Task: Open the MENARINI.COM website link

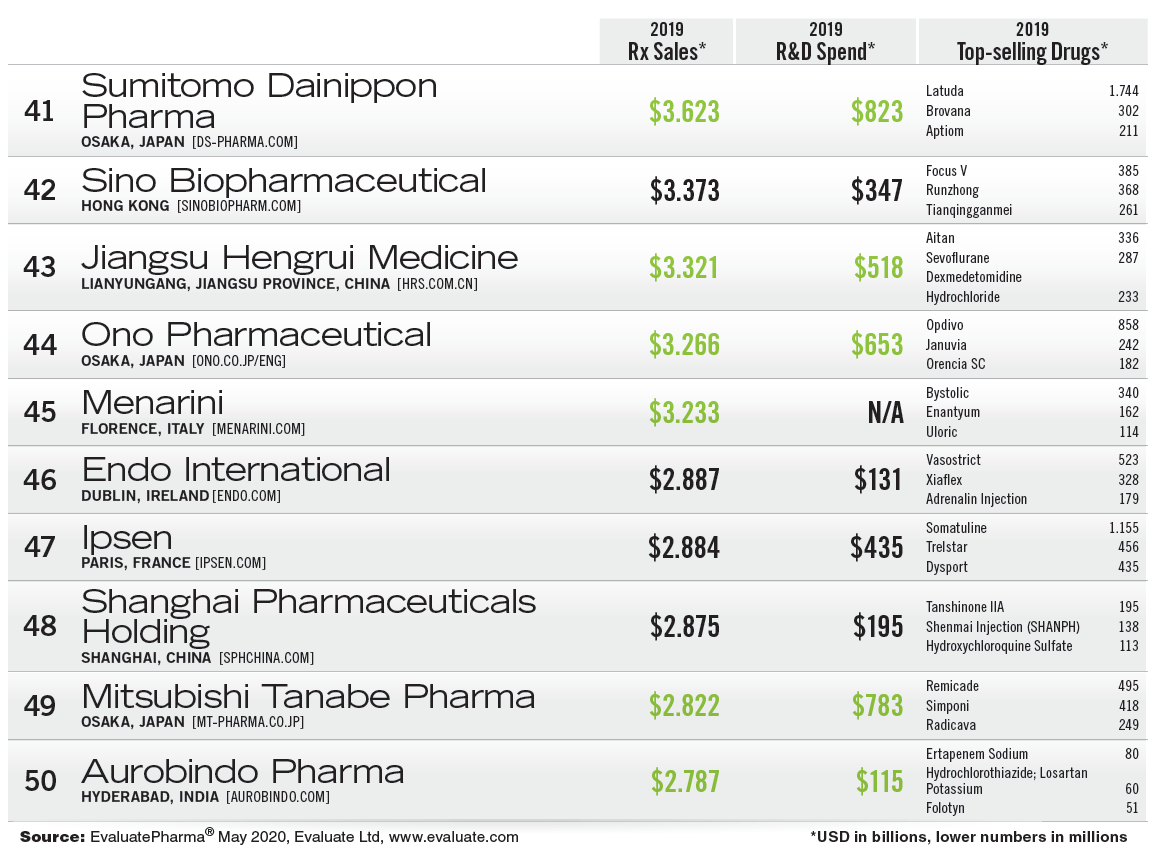Action: [258, 429]
